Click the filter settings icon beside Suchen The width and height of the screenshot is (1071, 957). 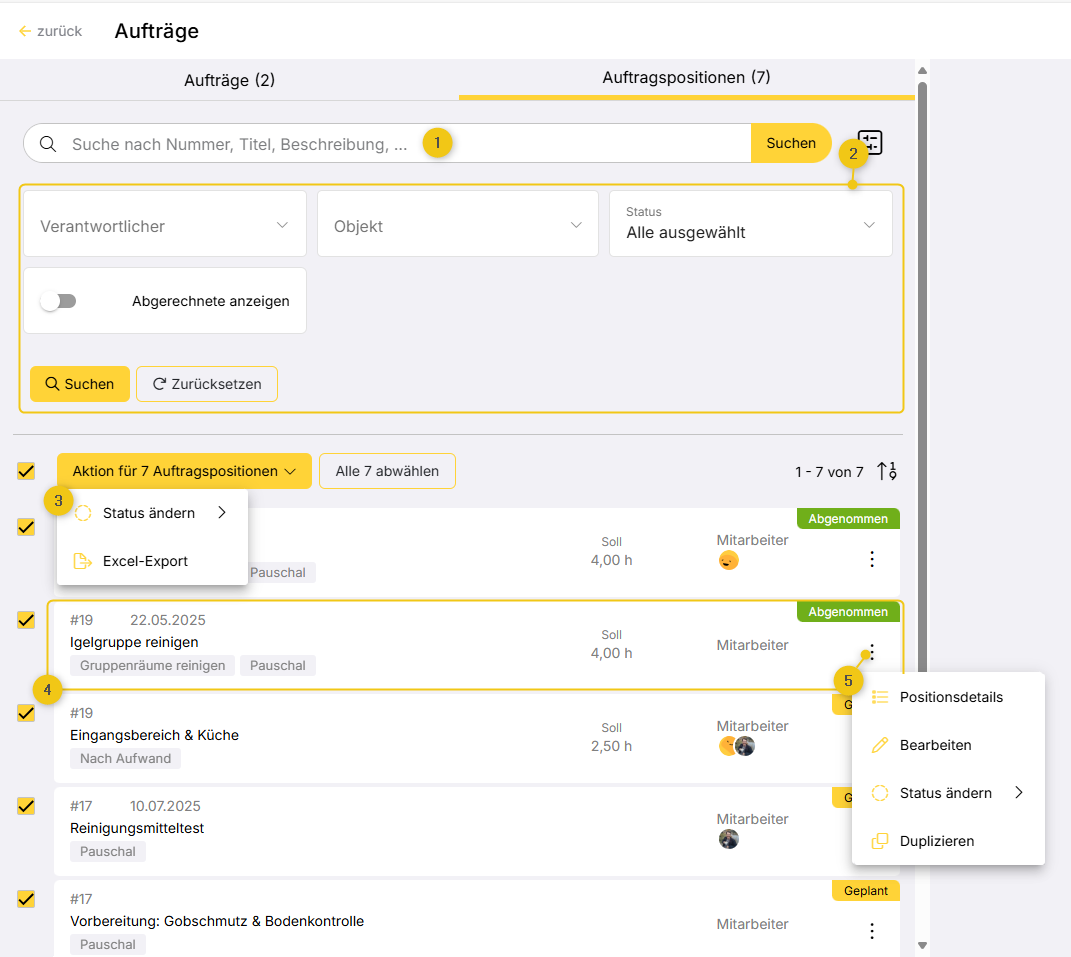(x=871, y=143)
